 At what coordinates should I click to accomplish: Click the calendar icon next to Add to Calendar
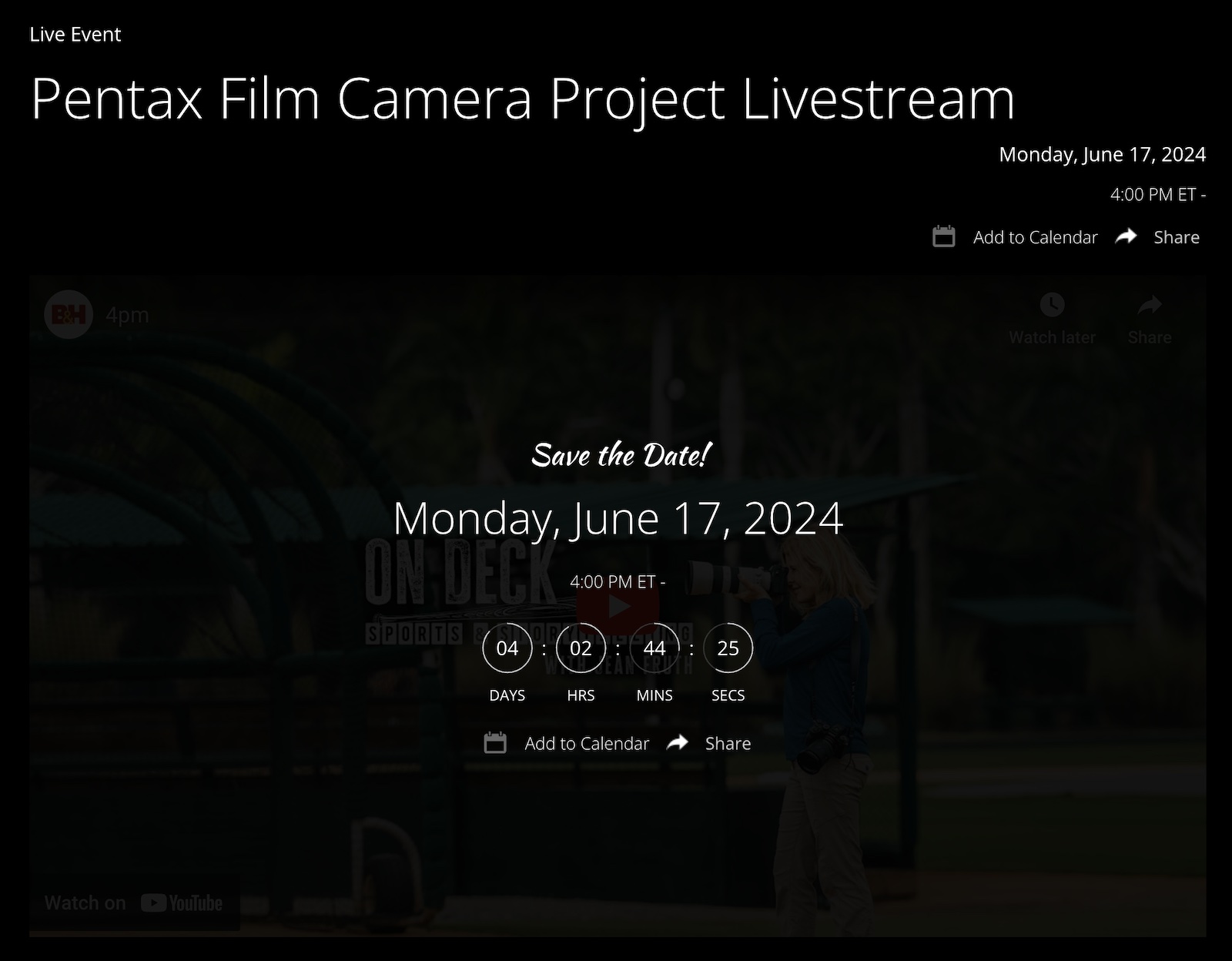coord(943,237)
